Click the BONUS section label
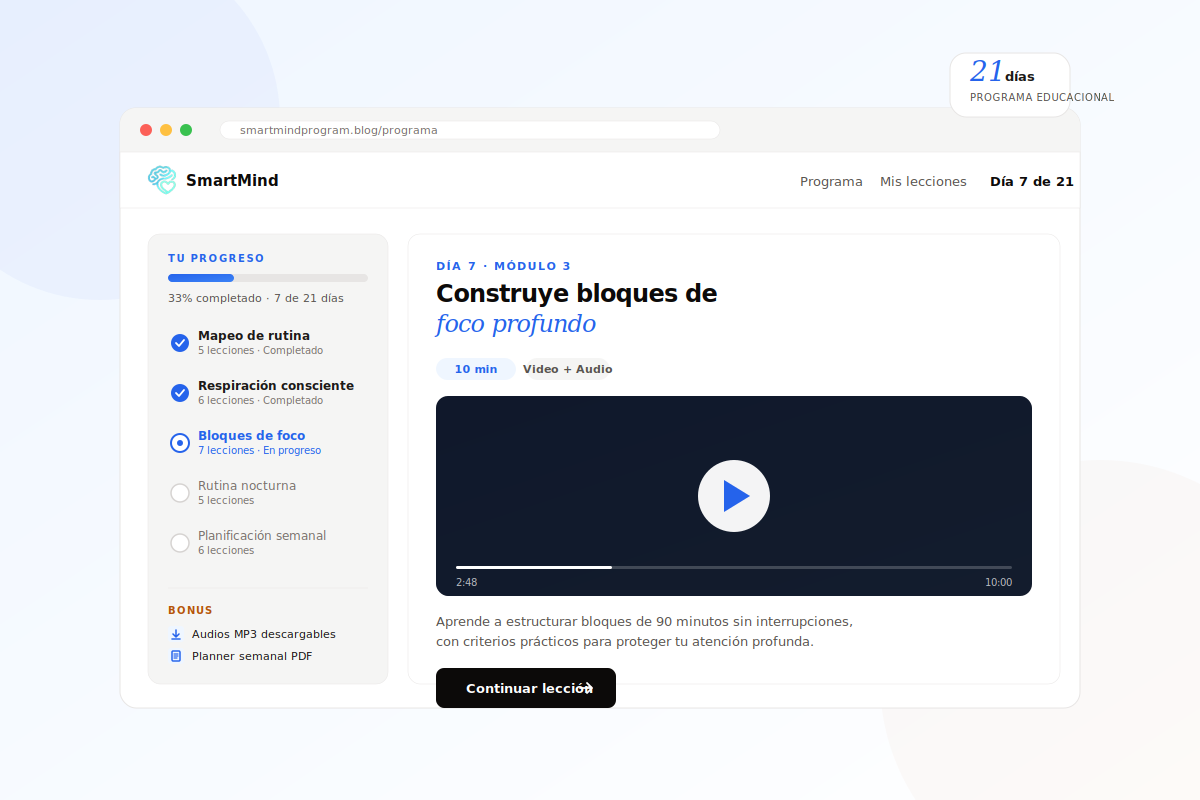Screen dimensions: 1200x800 tap(190, 610)
